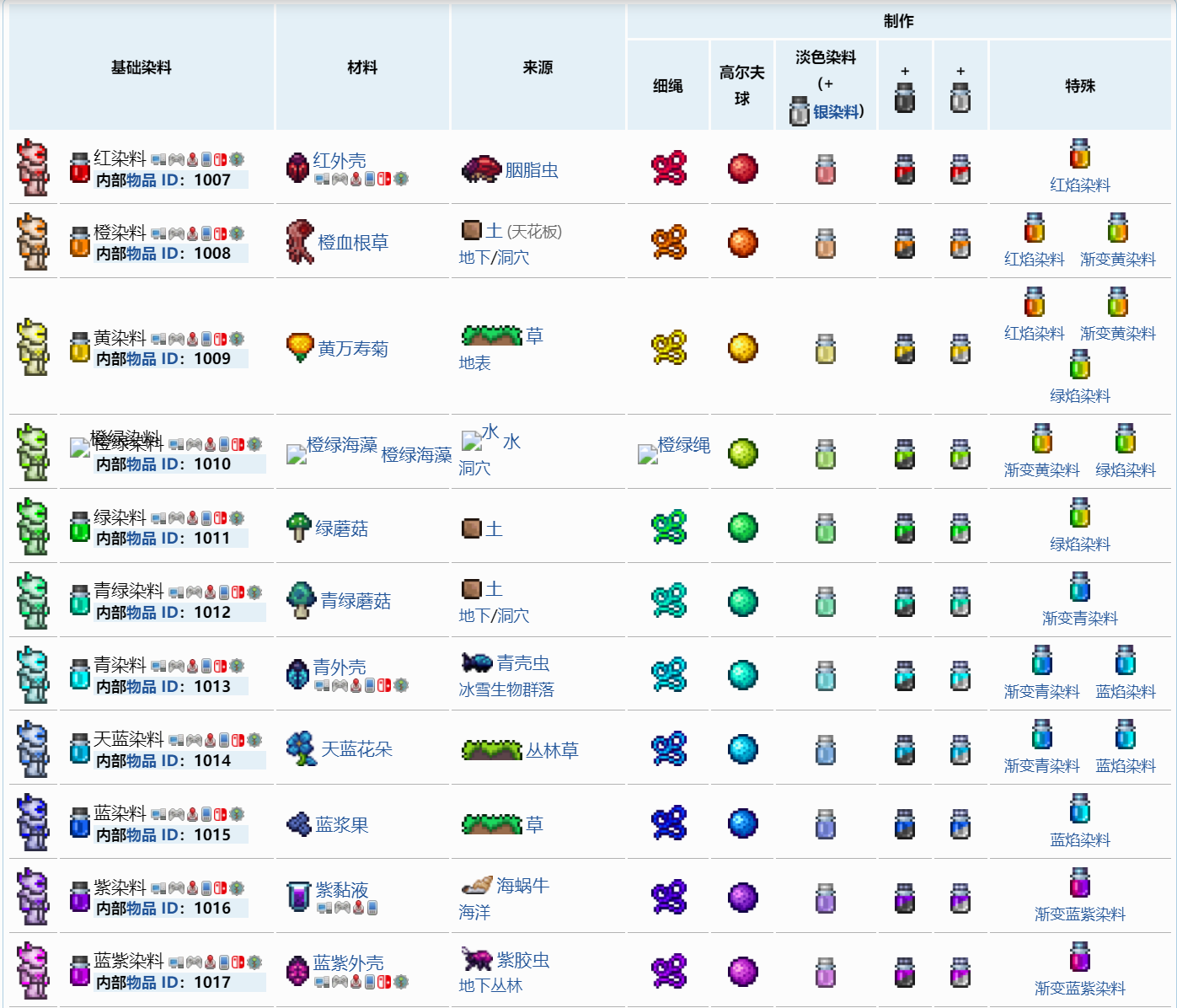1177x1008 pixels.
Task: Click the red dye bottle icon
Action: click(x=80, y=169)
